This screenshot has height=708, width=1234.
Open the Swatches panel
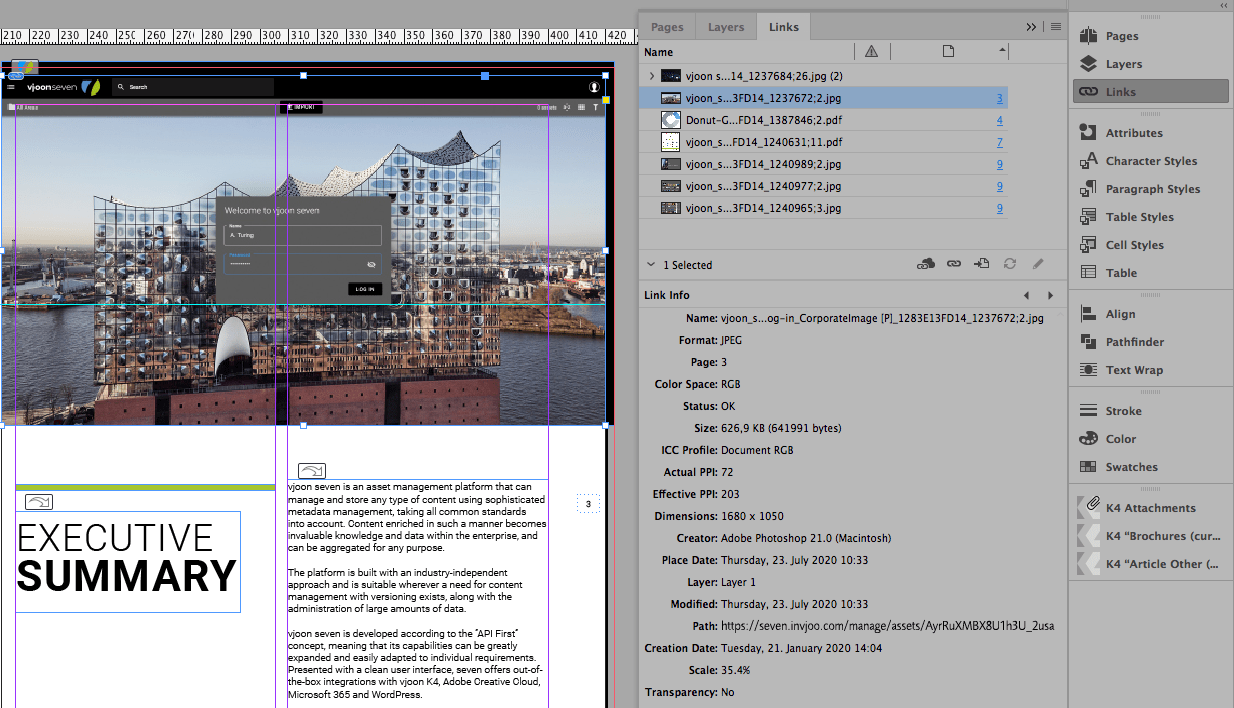pyautogui.click(x=1131, y=467)
